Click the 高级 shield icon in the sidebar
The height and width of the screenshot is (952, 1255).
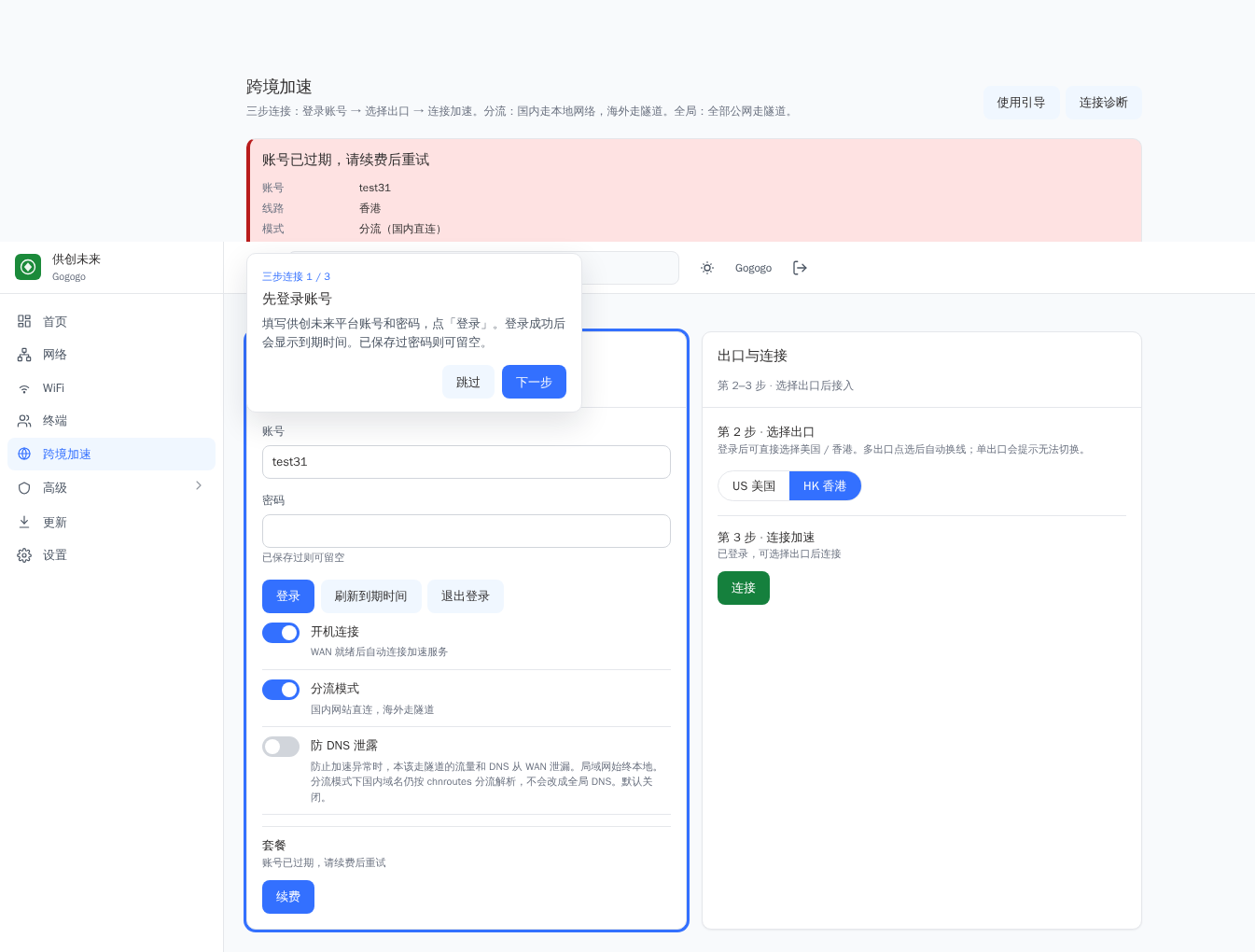coord(24,488)
